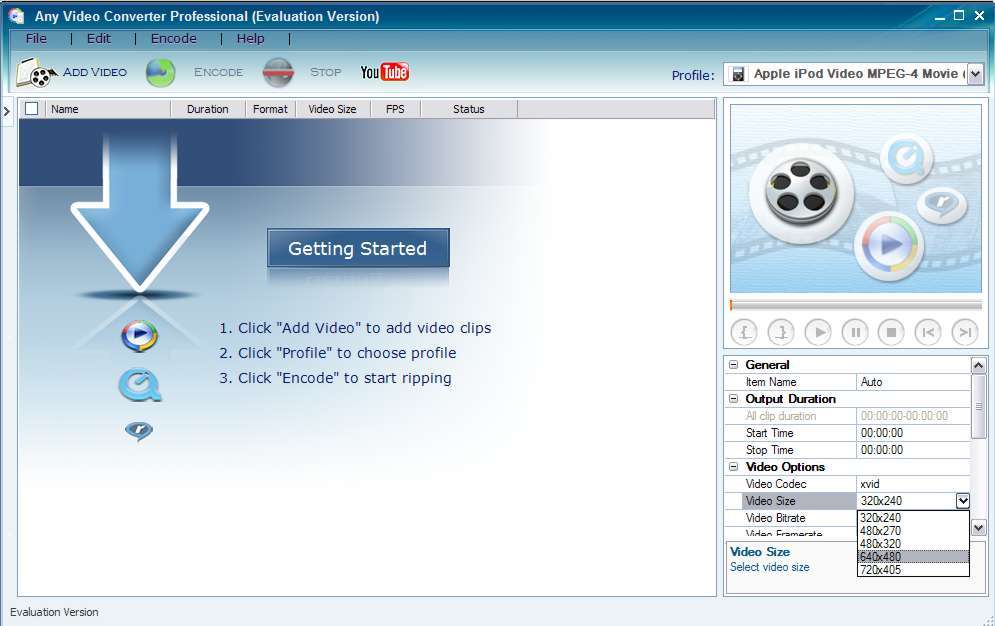Screen dimensions: 995x626
Task: Open the Video Size dropdown arrow
Action: [x=962, y=500]
